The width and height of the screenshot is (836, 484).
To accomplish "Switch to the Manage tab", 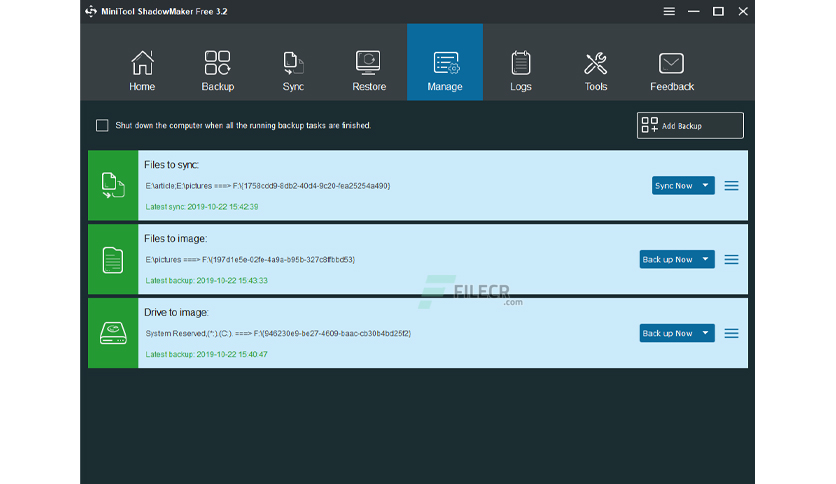I will [x=445, y=62].
